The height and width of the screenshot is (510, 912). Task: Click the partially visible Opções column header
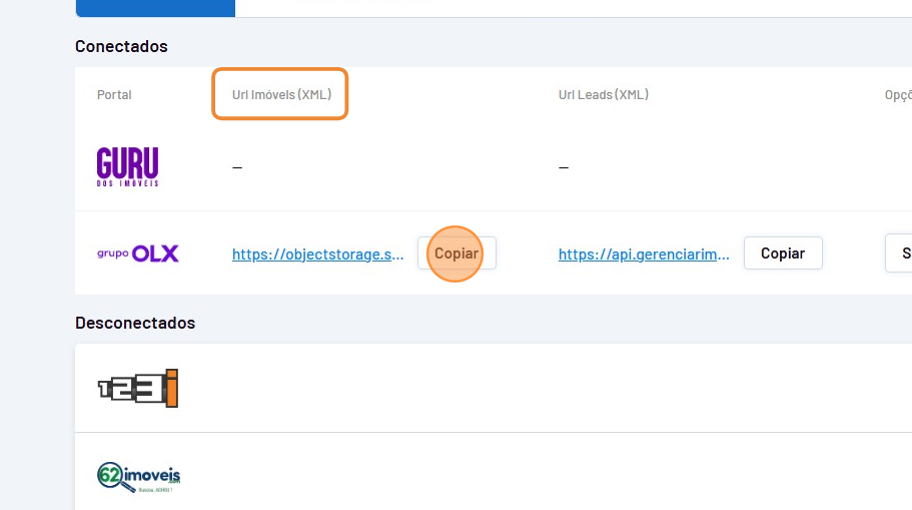897,95
